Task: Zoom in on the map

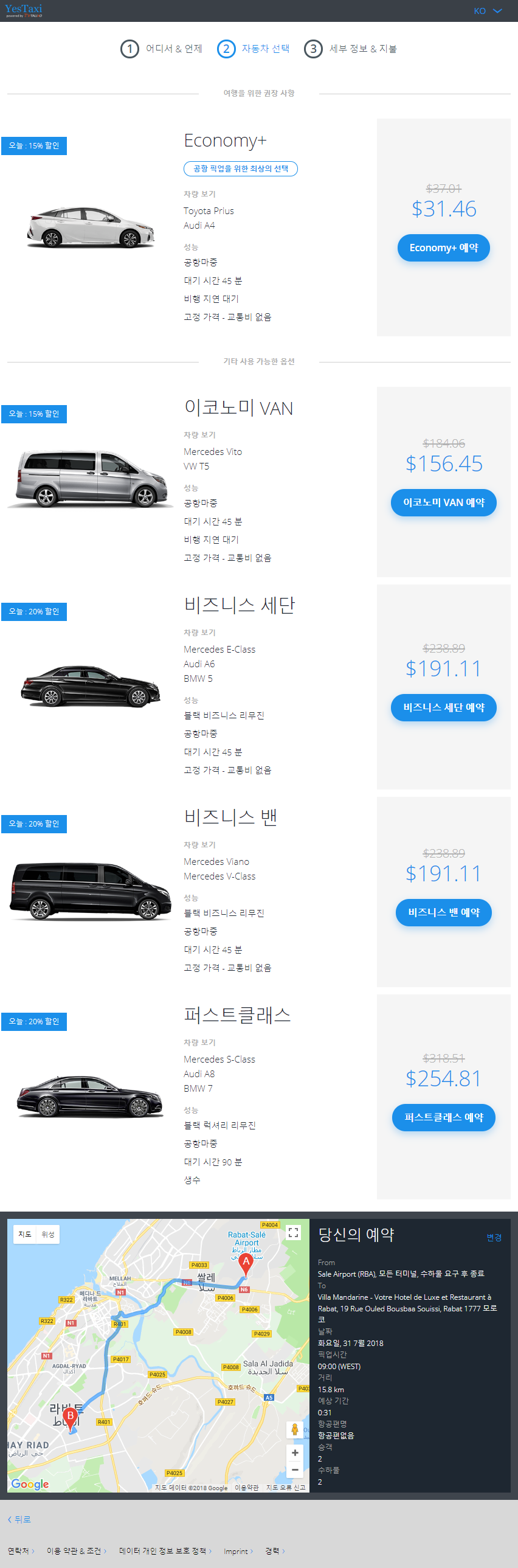Action: pos(295,1452)
